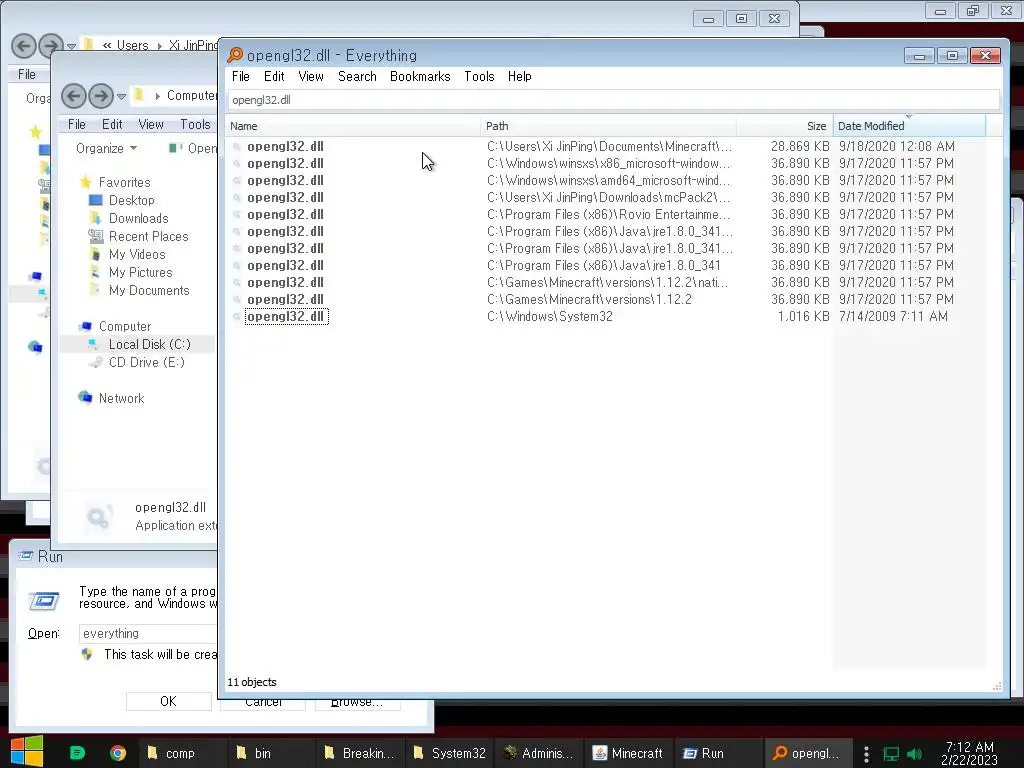Click the volume speaker icon in system tray

point(915,754)
